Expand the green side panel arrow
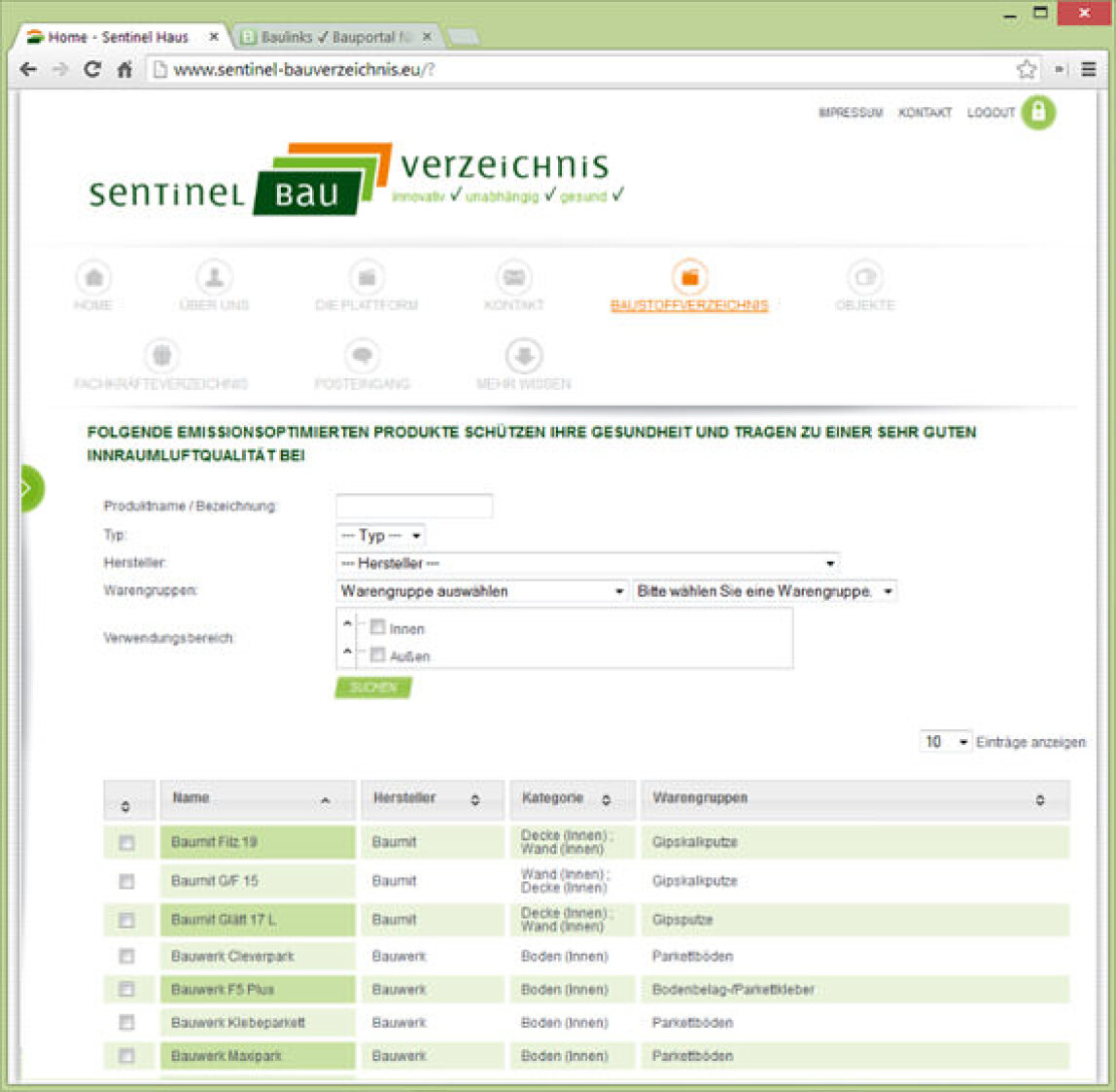 point(30,488)
